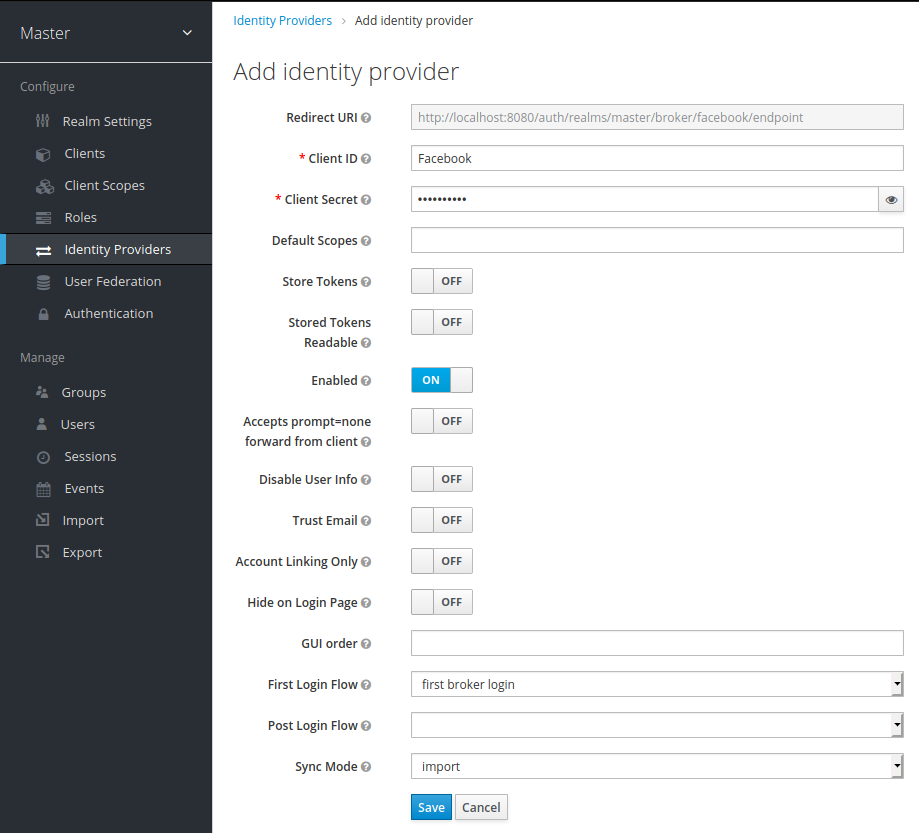Open the Post Login Flow dropdown
Viewport: 919px width, 833px height.
point(657,725)
